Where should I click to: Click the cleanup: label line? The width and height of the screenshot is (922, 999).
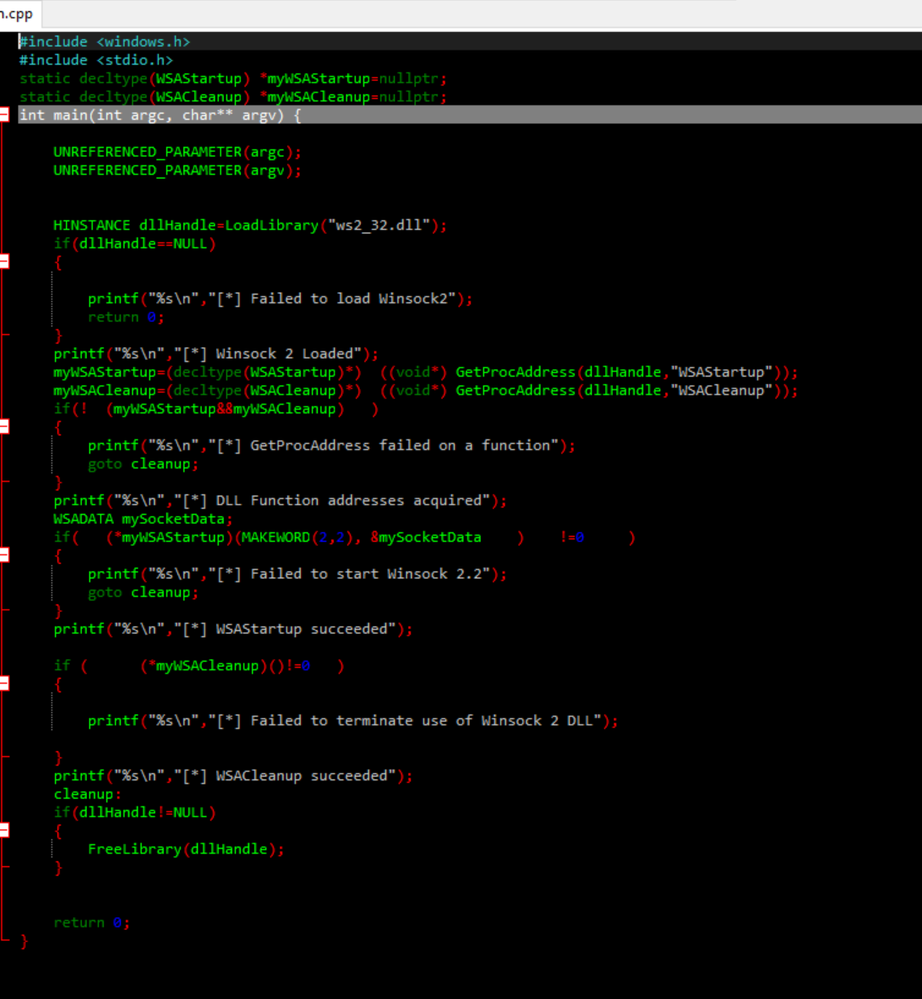click(87, 794)
